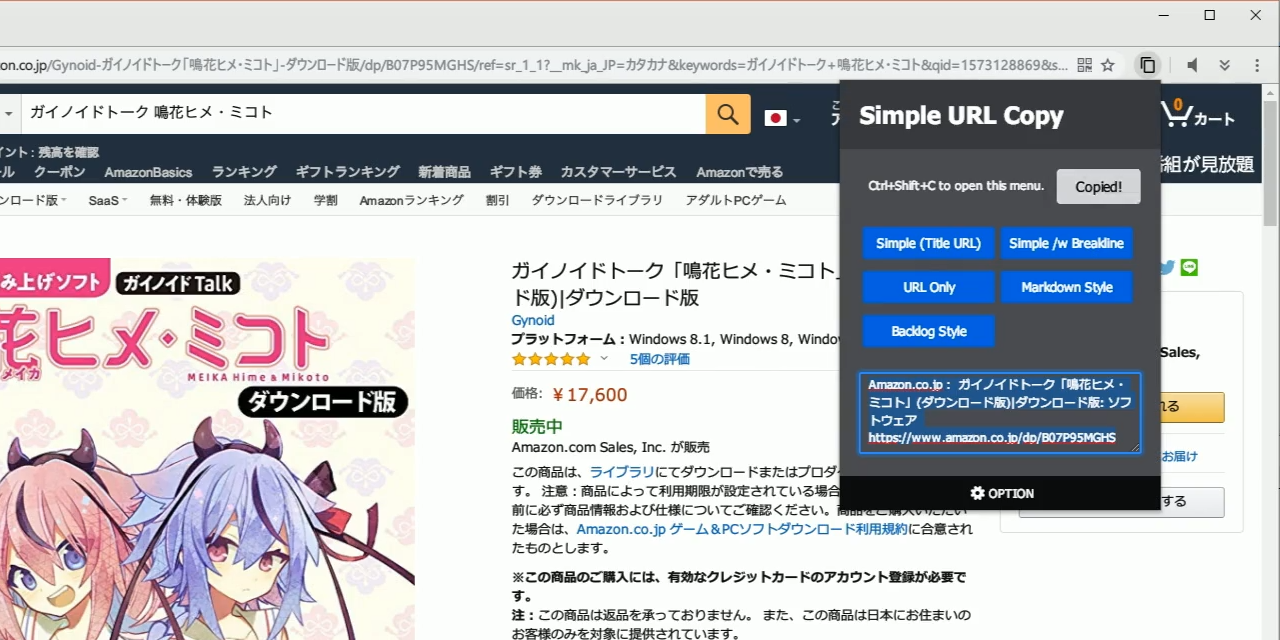Image resolution: width=1280 pixels, height=640 pixels.
Task: Click the Copied! button
Action: (x=1098, y=187)
